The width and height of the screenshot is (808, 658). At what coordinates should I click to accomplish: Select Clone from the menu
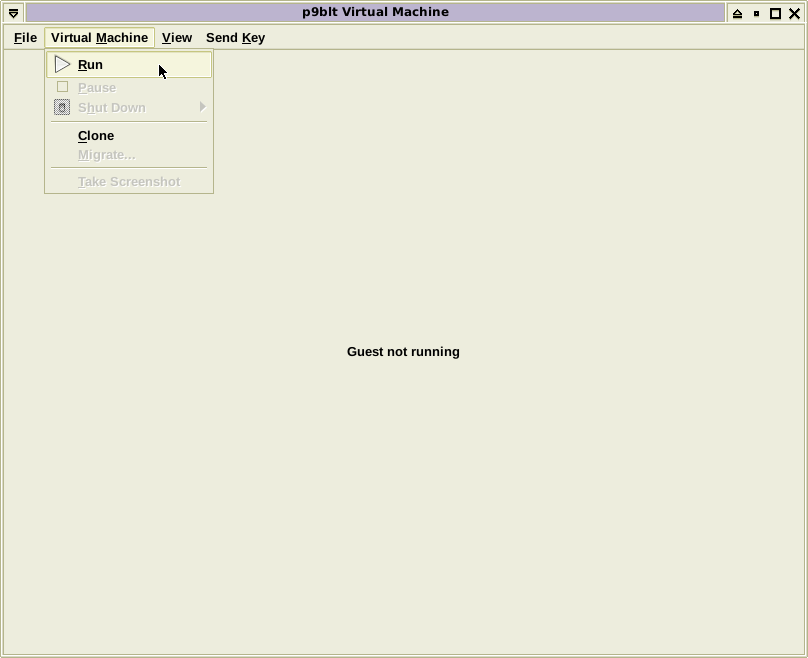point(96,135)
